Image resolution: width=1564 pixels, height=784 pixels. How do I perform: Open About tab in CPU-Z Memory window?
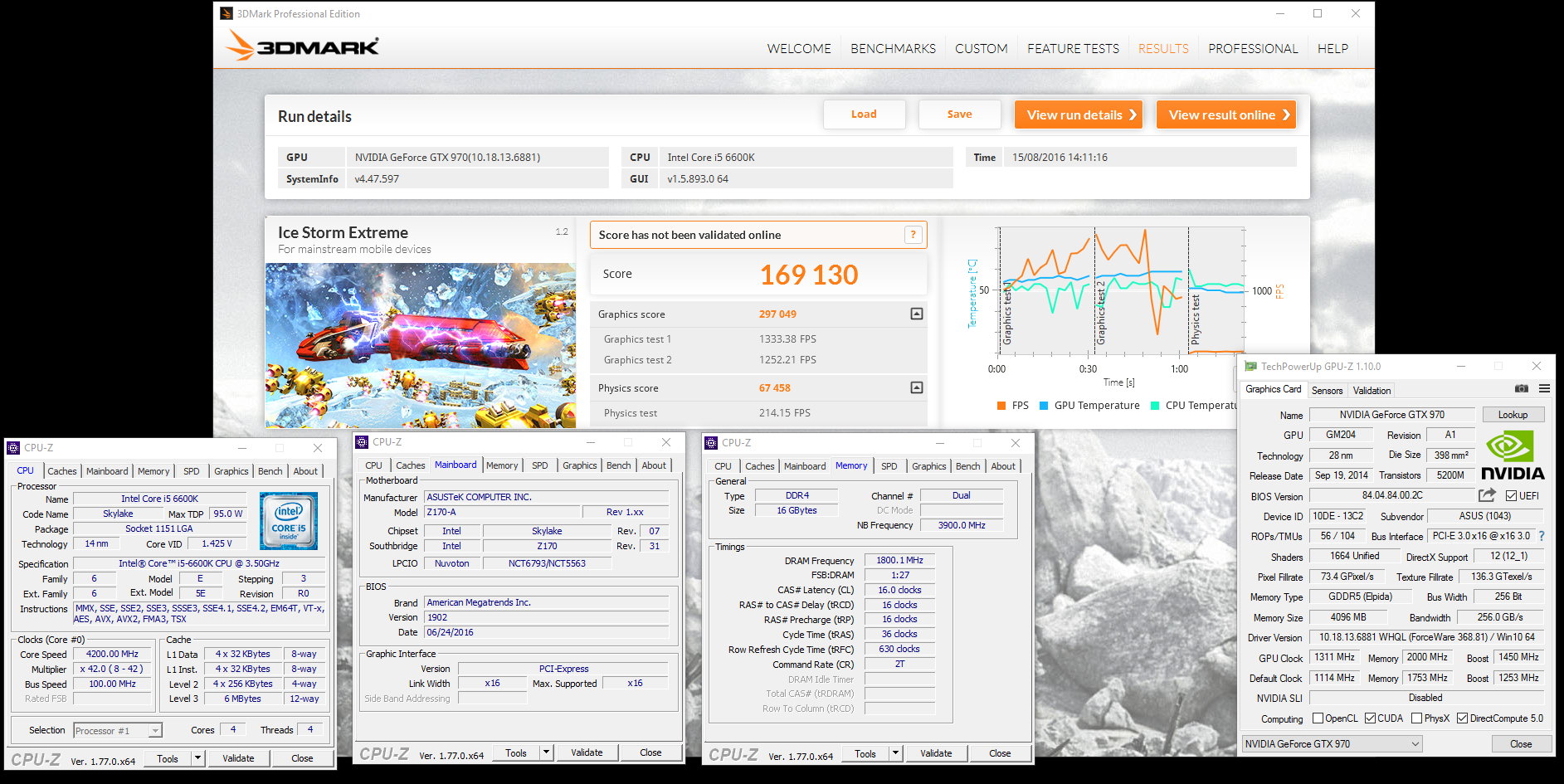point(1003,466)
